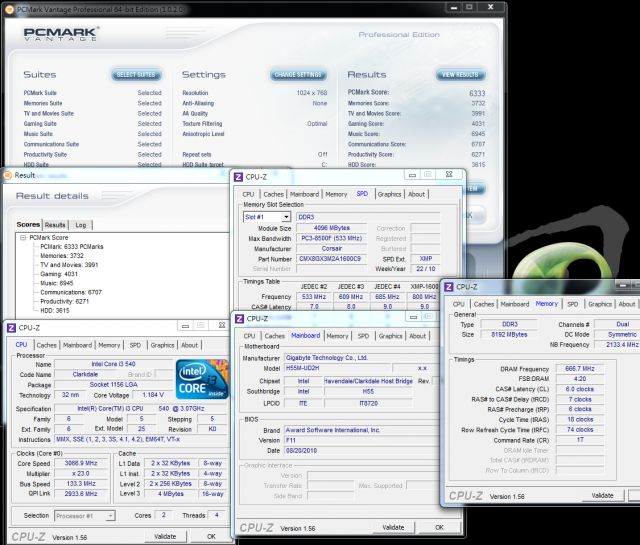The image size is (640, 545).
Task: Click the CPU-Z icon in Memory window title
Action: [x=449, y=287]
